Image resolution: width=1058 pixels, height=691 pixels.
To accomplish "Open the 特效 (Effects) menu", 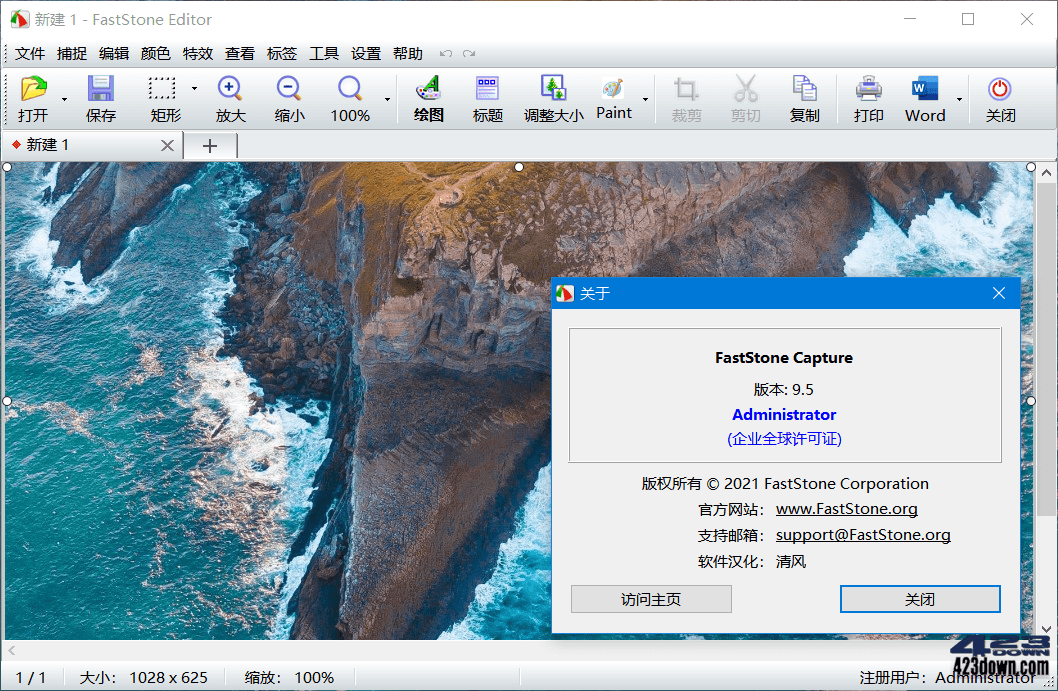I will pyautogui.click(x=198, y=53).
